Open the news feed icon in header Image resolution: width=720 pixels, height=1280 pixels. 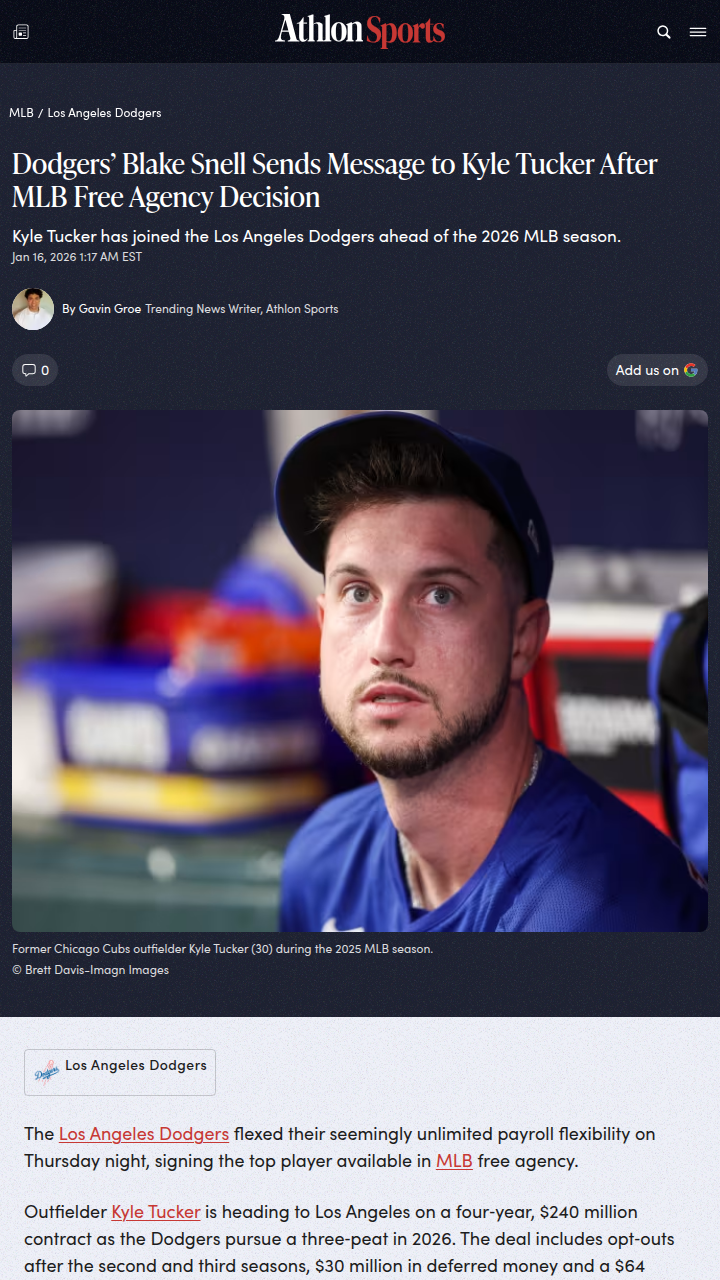[21, 32]
